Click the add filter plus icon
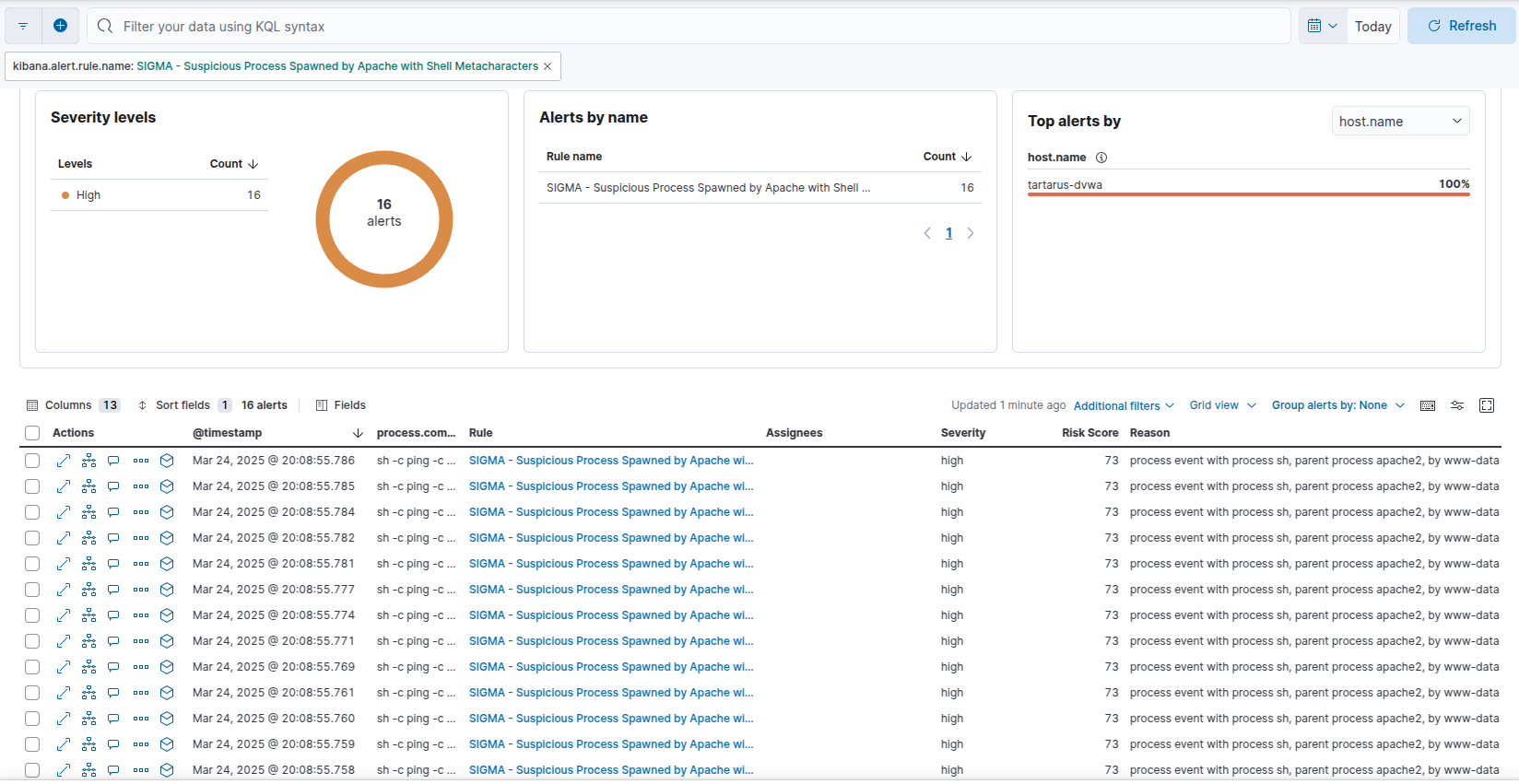The image size is (1519, 784). (60, 26)
